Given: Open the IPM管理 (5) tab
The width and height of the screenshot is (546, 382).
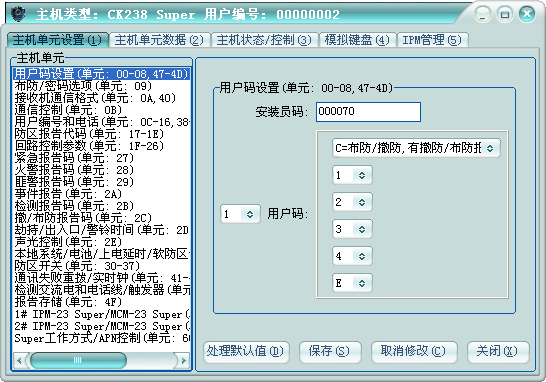Looking at the screenshot, I should (x=432, y=40).
